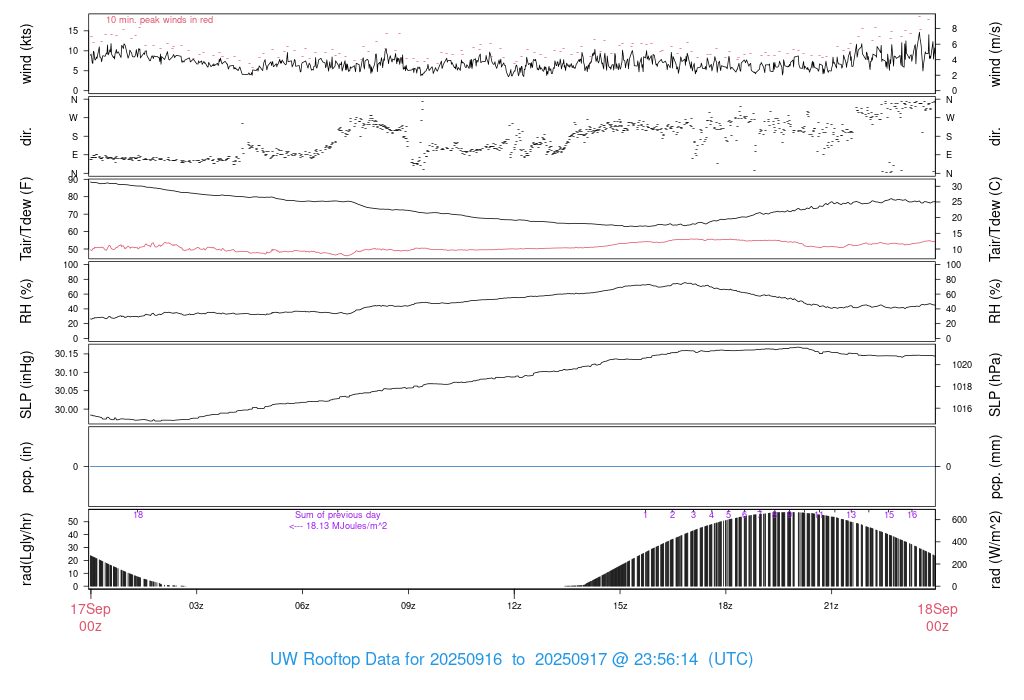Click the '200' W/m^2 tick label
1024x700 pixels.
coord(959,565)
